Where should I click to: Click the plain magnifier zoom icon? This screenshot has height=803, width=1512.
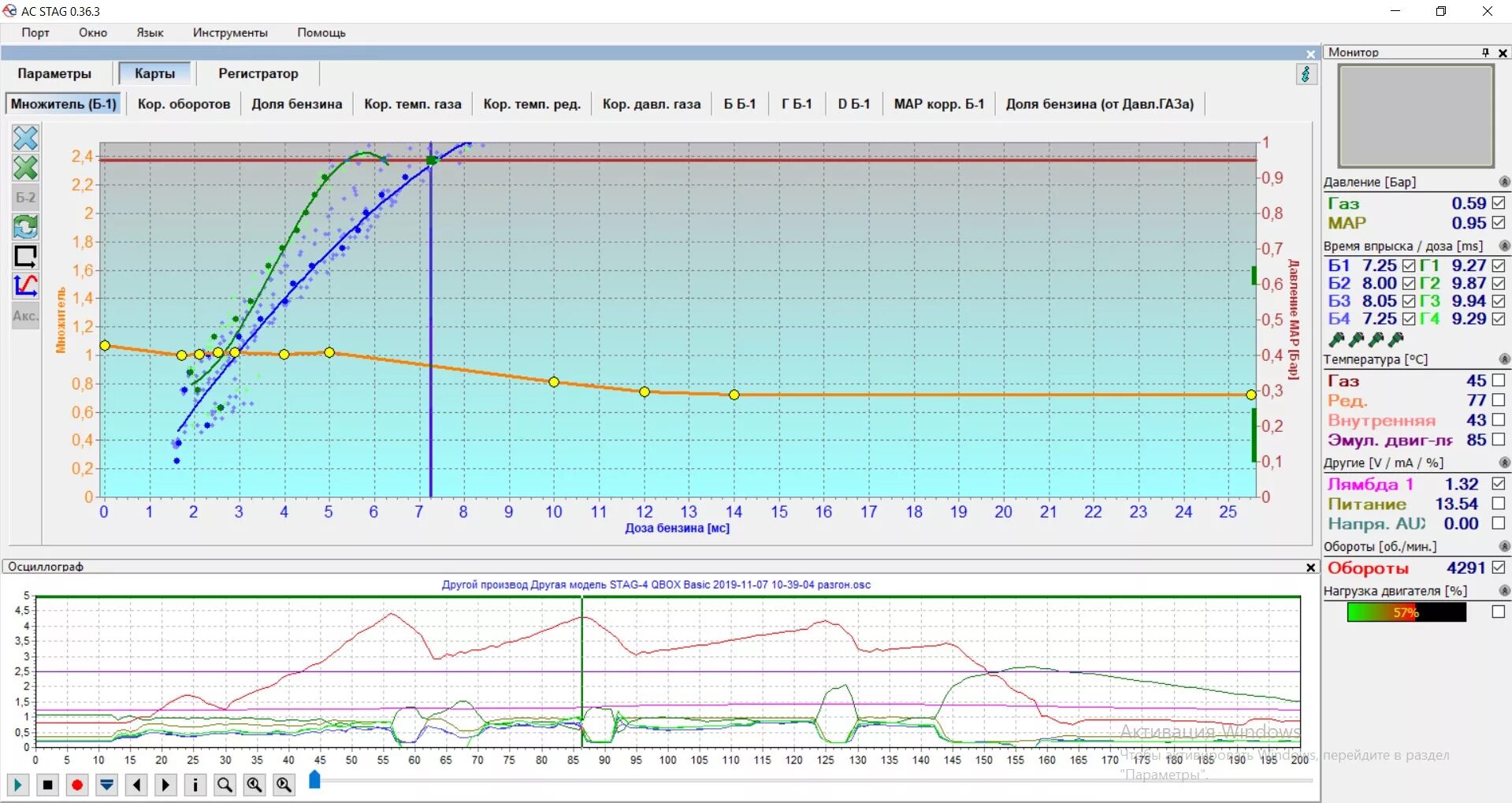pyautogui.click(x=225, y=785)
